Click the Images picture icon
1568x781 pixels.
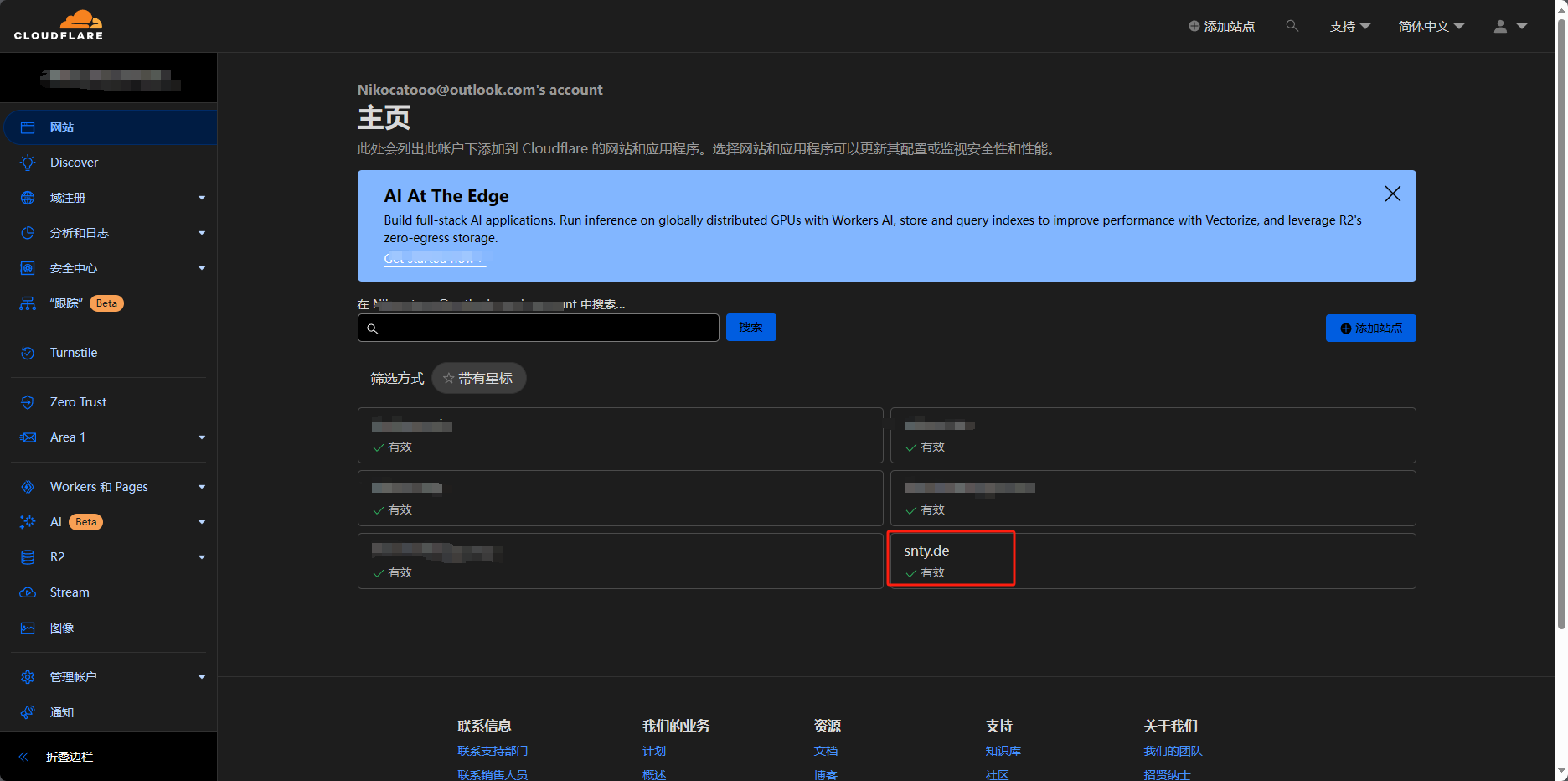[x=28, y=628]
